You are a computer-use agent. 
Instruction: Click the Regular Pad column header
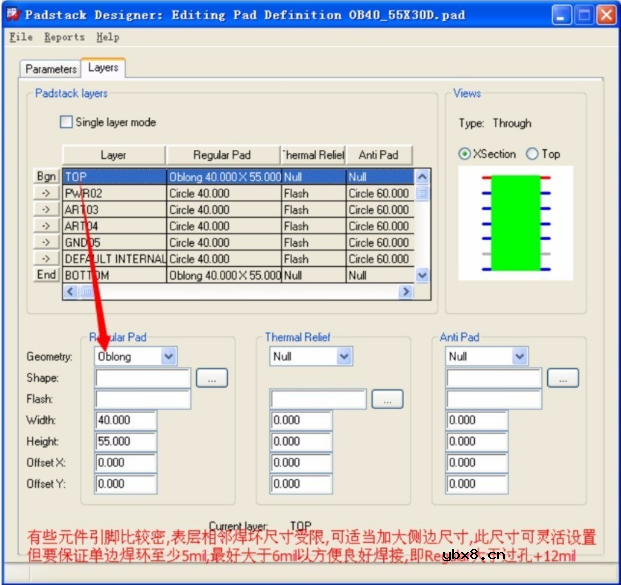click(223, 155)
